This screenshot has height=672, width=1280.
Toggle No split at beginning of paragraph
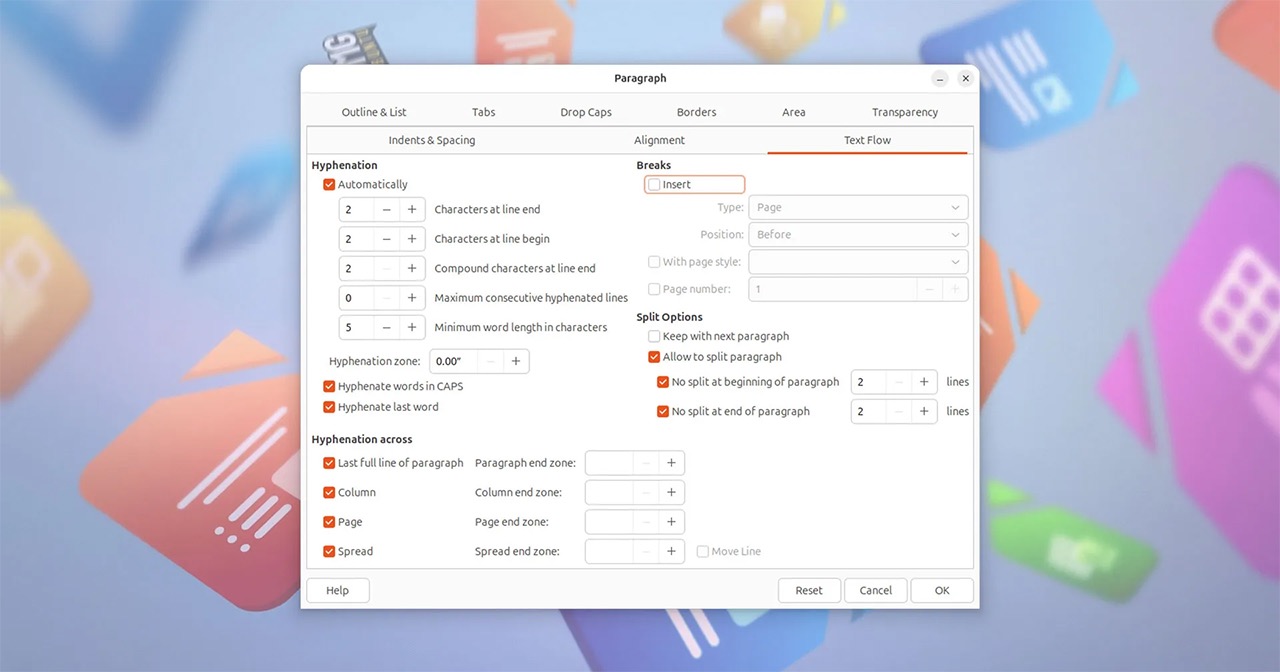663,382
